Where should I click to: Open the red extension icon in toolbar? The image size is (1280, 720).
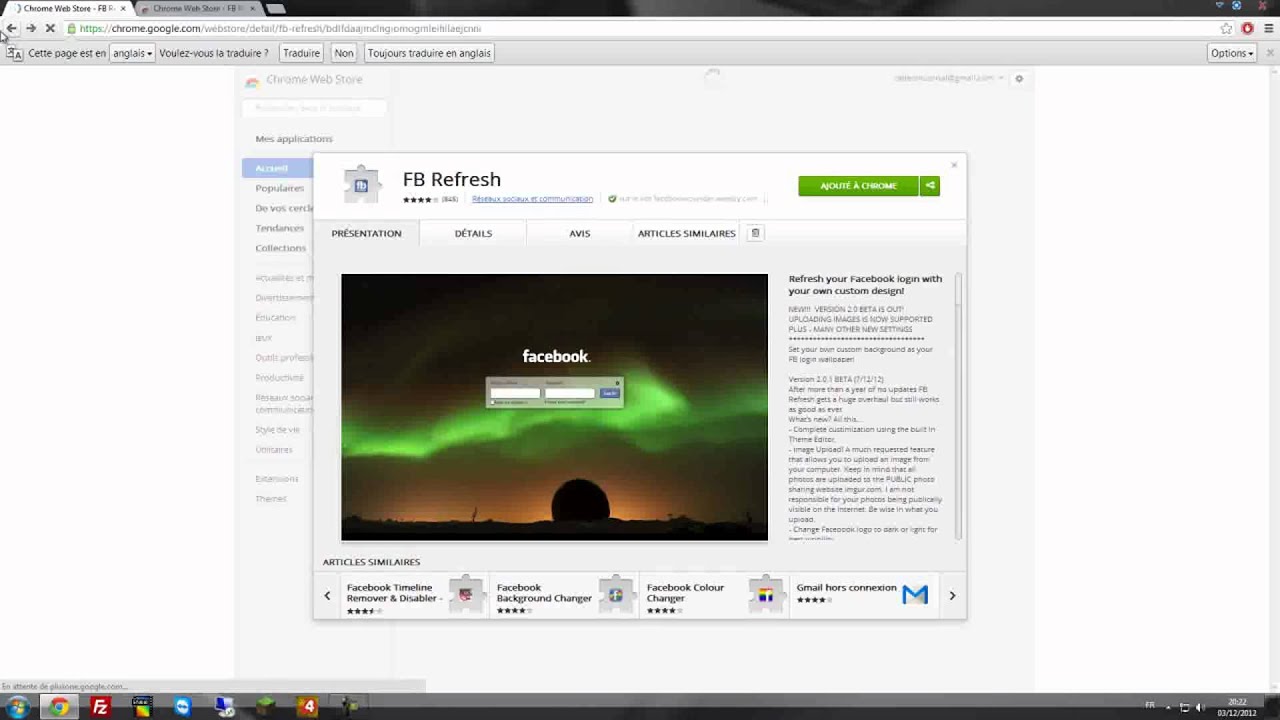pos(1247,28)
